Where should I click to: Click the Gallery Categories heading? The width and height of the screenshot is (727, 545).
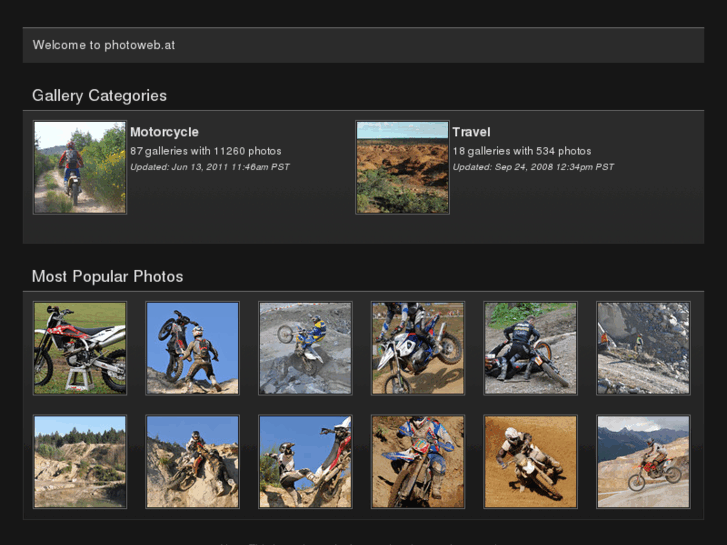99,96
